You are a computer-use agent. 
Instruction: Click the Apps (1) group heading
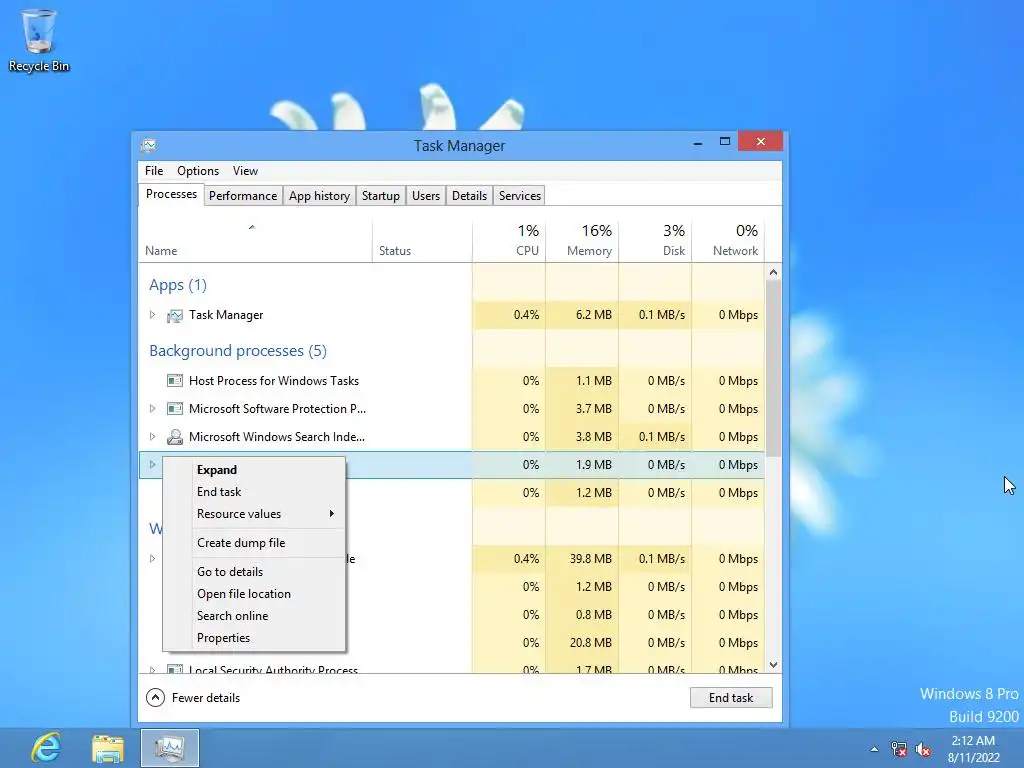pyautogui.click(x=178, y=285)
